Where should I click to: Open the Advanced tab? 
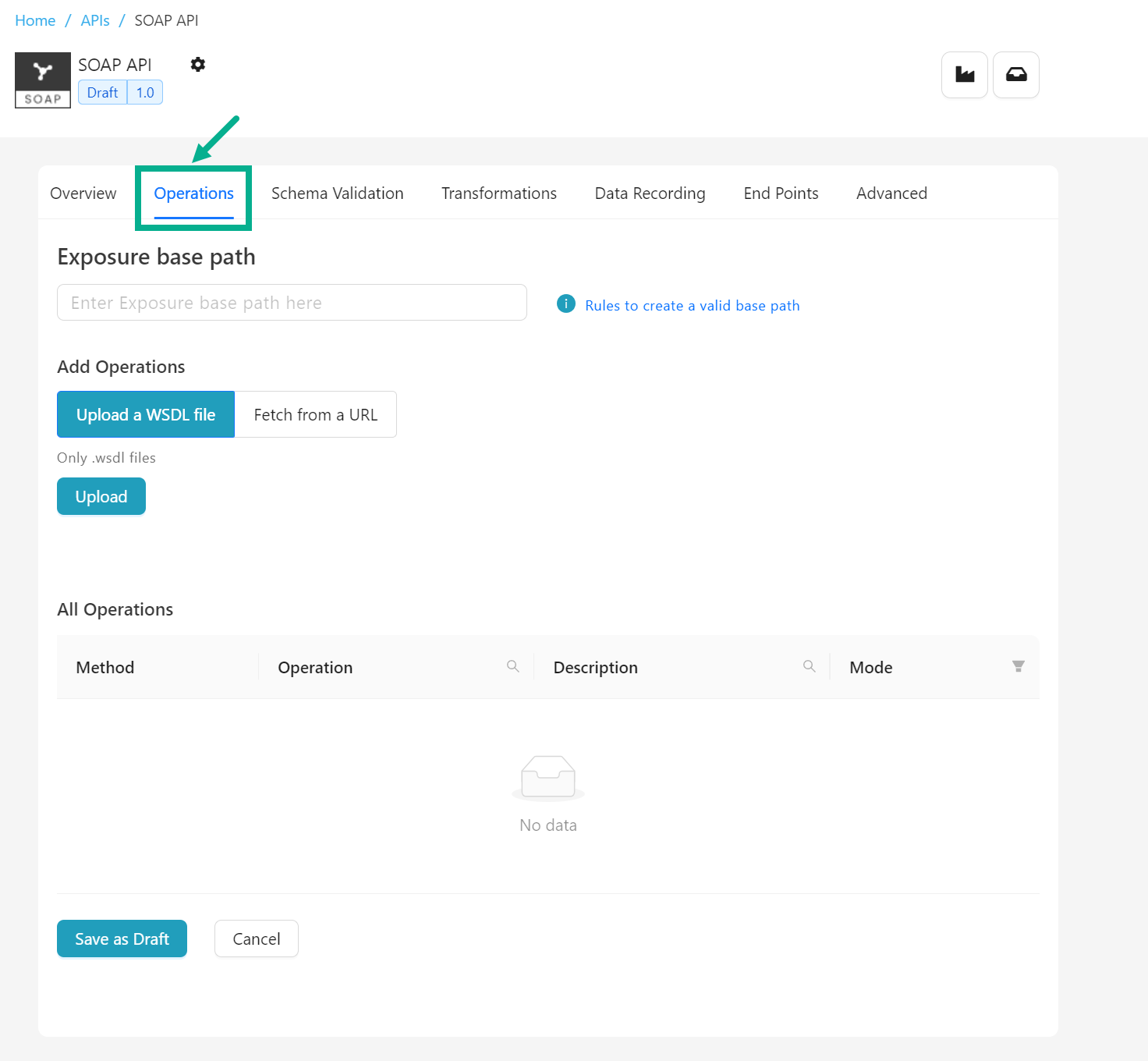pyautogui.click(x=891, y=193)
